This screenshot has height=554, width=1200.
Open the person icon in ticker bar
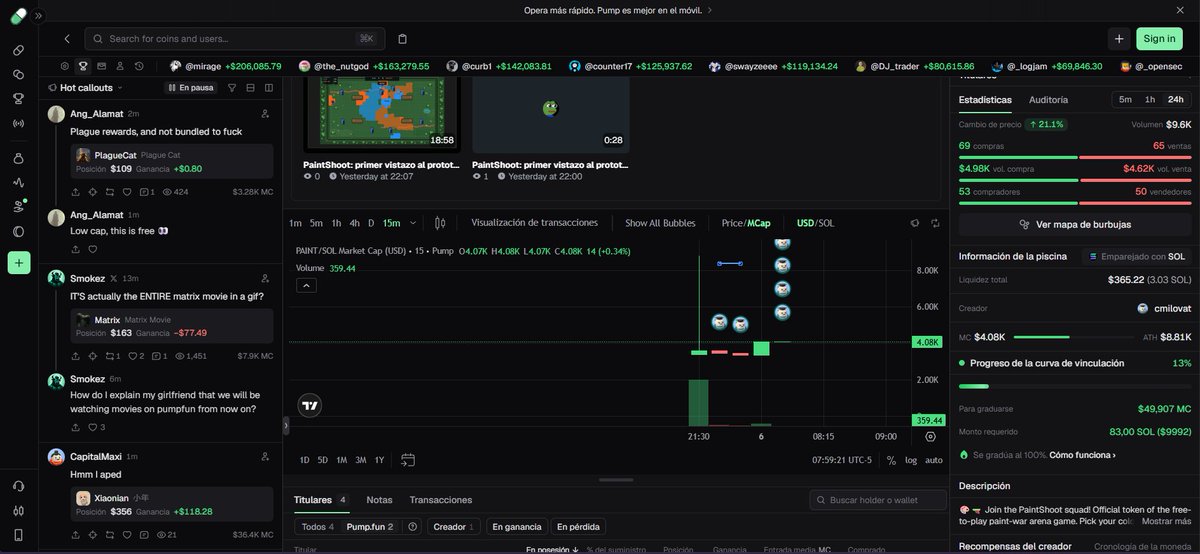point(120,66)
